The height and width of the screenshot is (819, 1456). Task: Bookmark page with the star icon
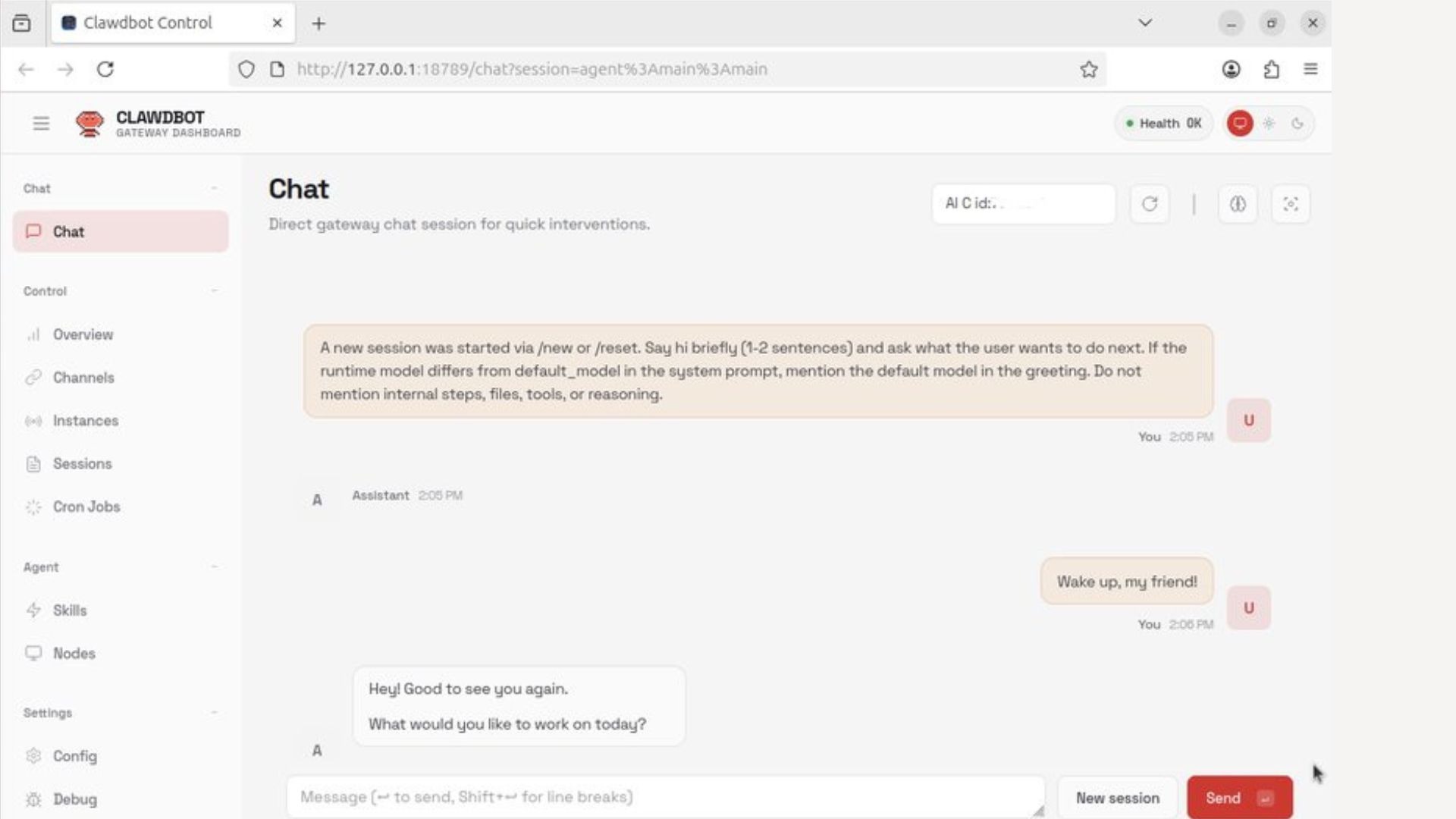point(1088,69)
